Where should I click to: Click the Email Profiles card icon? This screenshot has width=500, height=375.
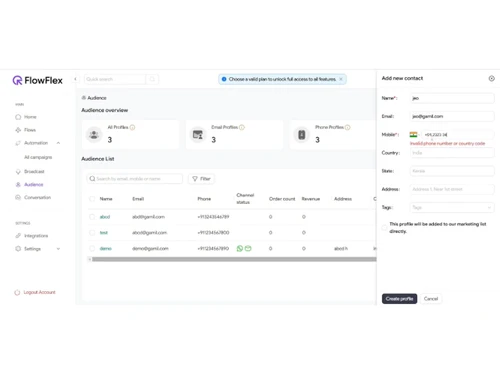tap(198, 134)
